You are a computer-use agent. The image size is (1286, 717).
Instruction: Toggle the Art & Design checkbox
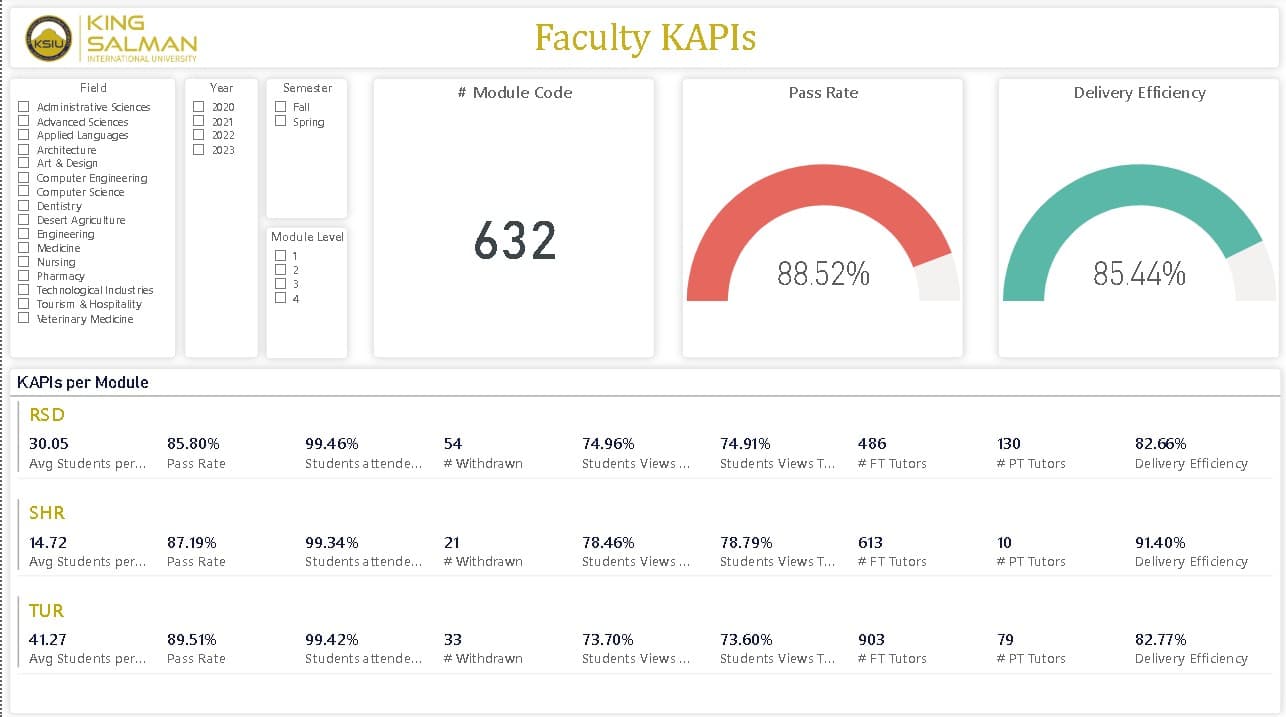tap(24, 163)
